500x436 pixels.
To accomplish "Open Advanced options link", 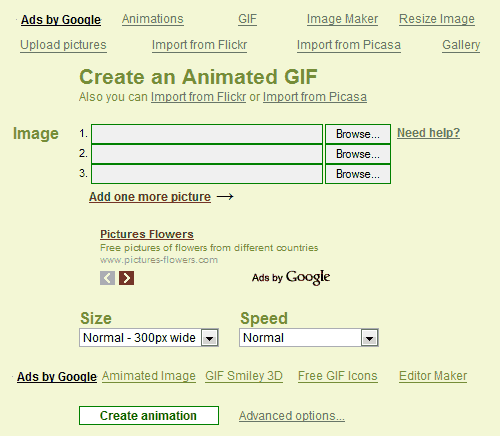I will [x=292, y=416].
